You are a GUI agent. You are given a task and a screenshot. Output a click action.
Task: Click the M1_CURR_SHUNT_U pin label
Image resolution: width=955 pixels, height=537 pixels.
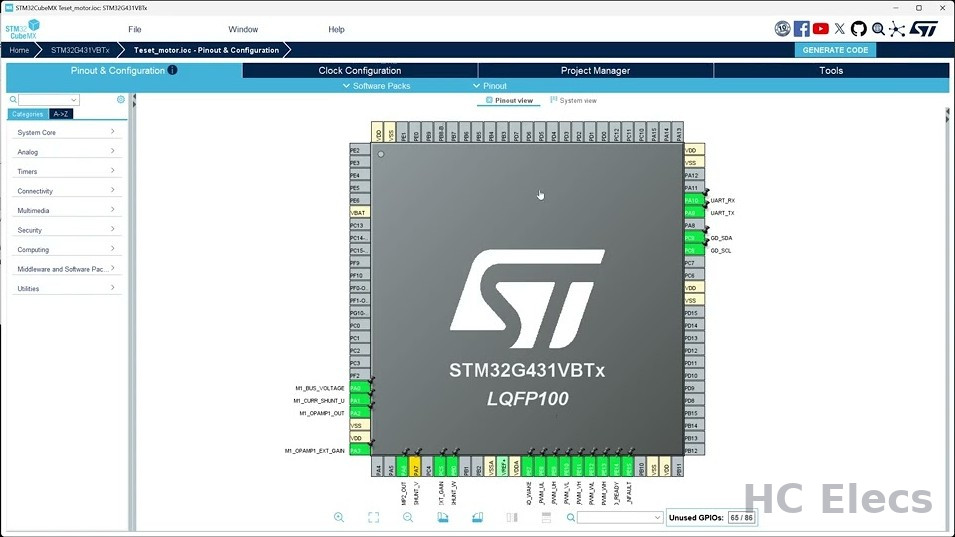pyautogui.click(x=319, y=401)
